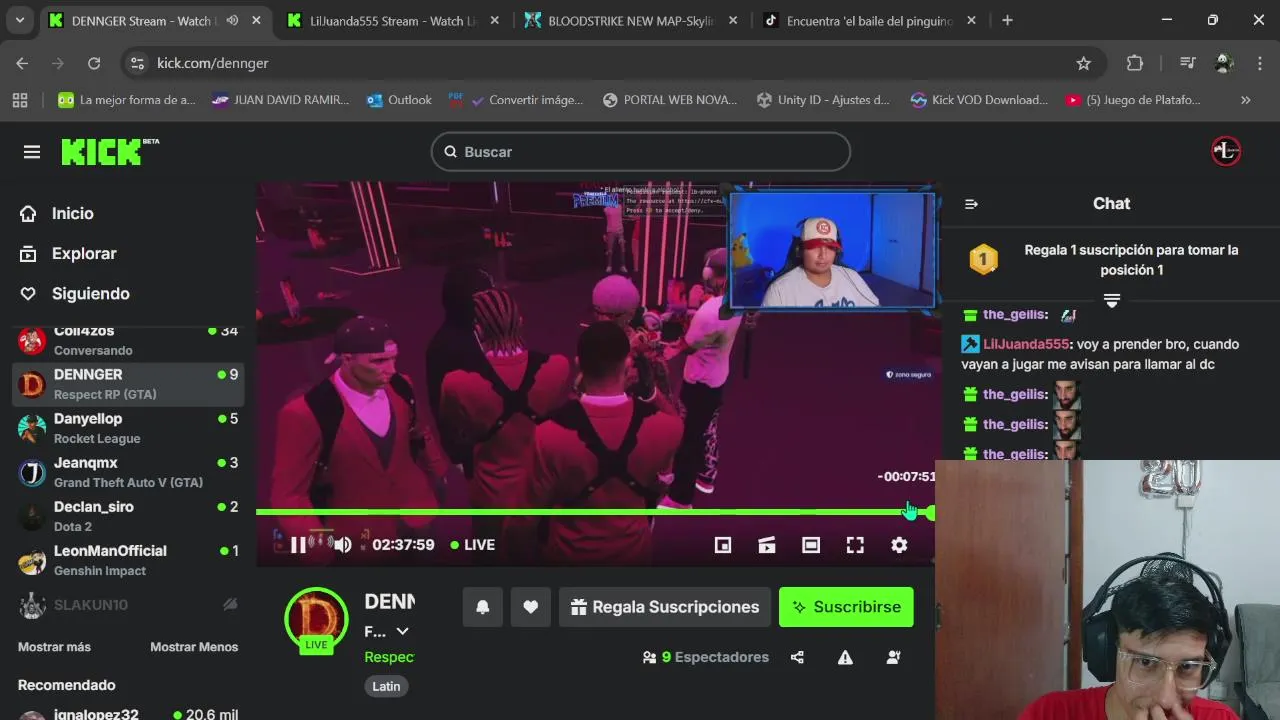Expand the gift leaderboard banner

pyautogui.click(x=1111, y=300)
